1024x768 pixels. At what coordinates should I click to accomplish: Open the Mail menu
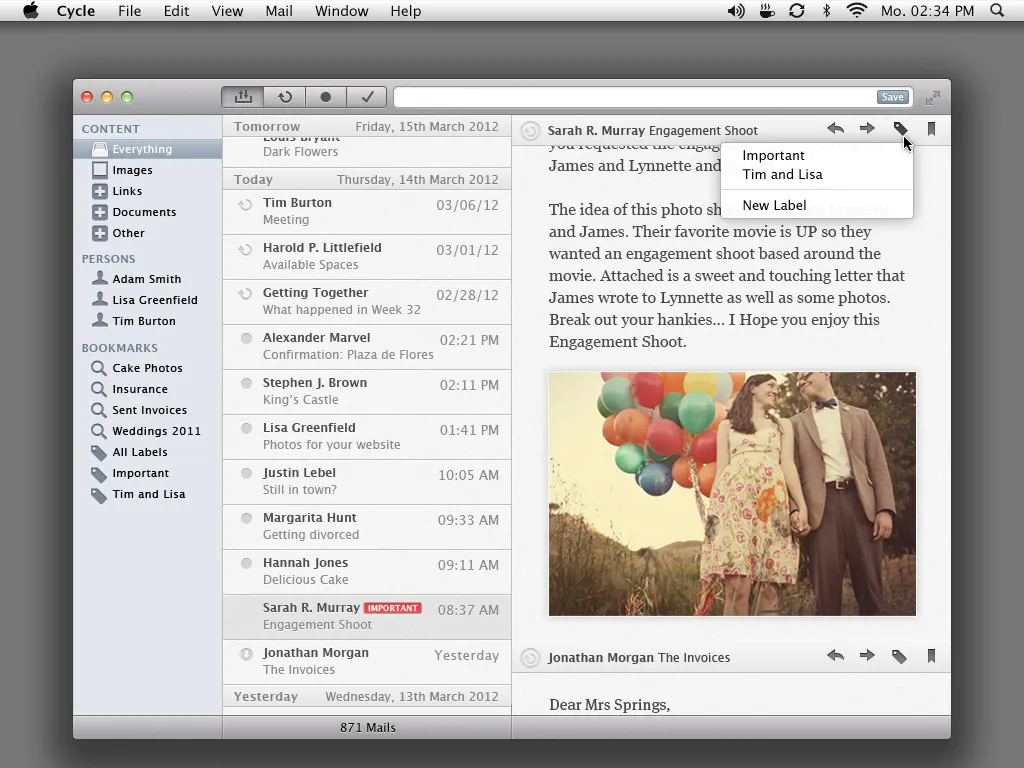point(279,11)
